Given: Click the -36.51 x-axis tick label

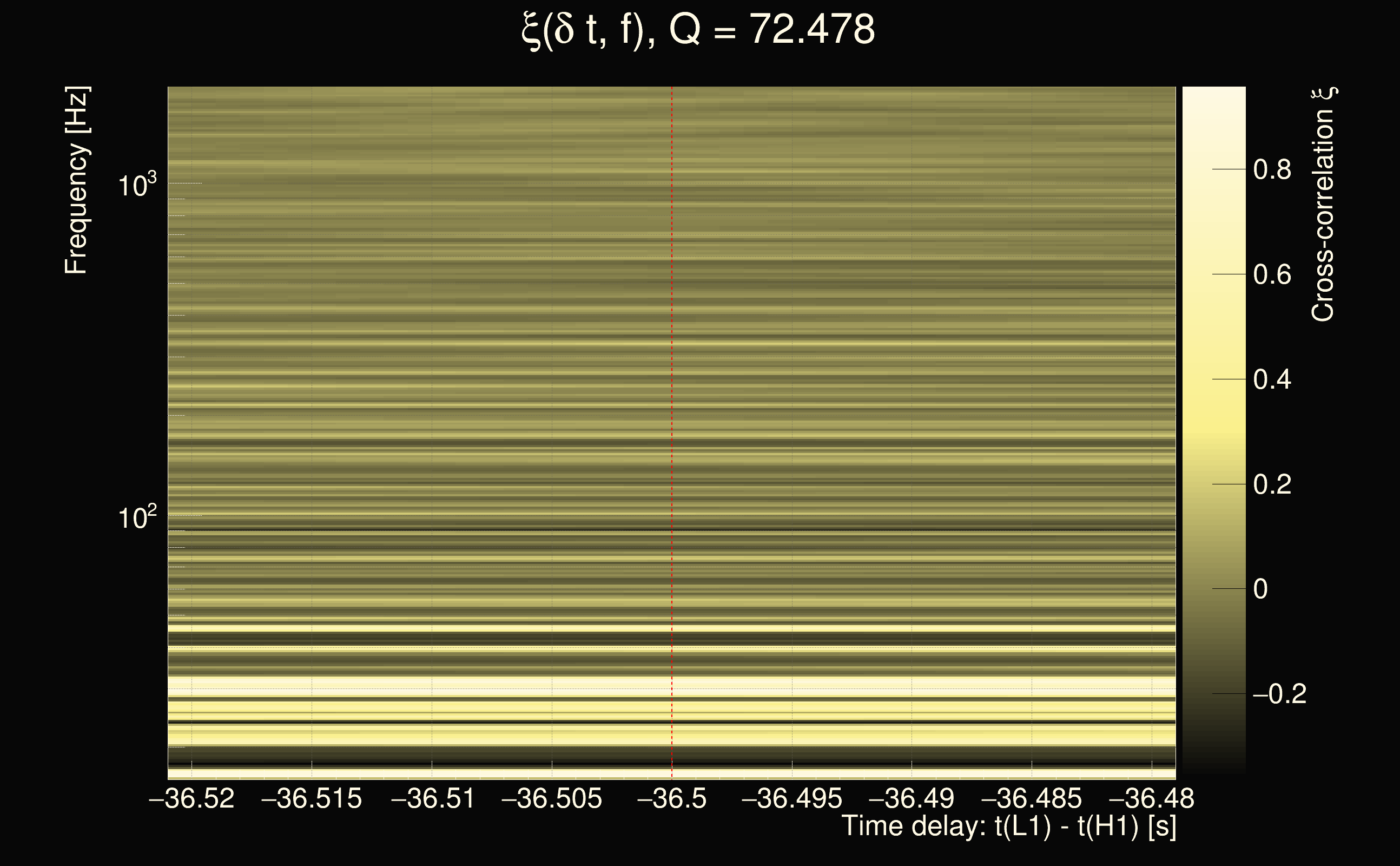Looking at the screenshot, I should [x=433, y=798].
